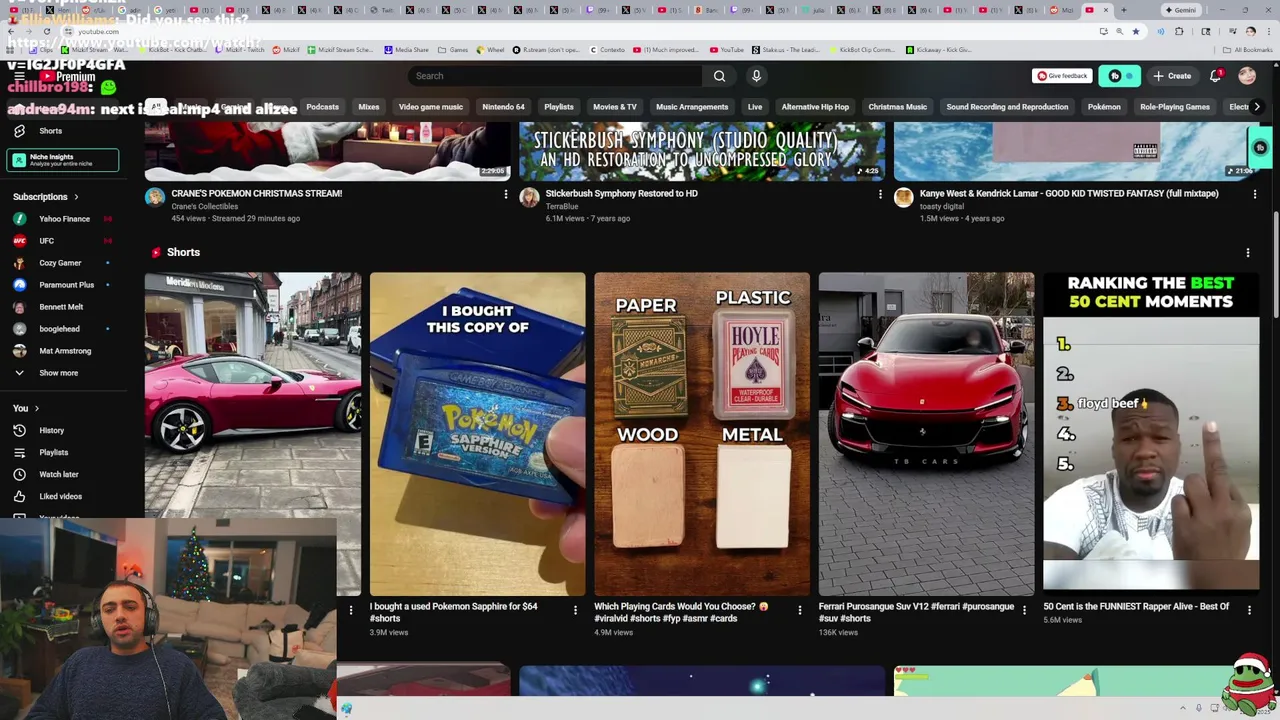Select the Podcasts filter chip
This screenshot has height=720, width=1280.
point(322,107)
